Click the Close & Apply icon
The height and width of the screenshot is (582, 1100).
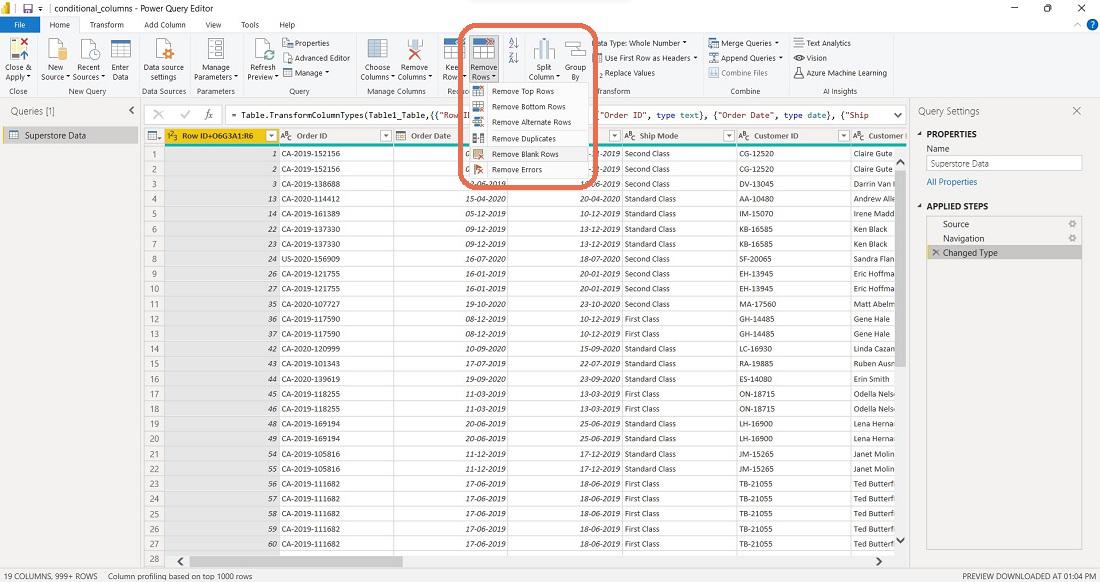click(x=18, y=50)
